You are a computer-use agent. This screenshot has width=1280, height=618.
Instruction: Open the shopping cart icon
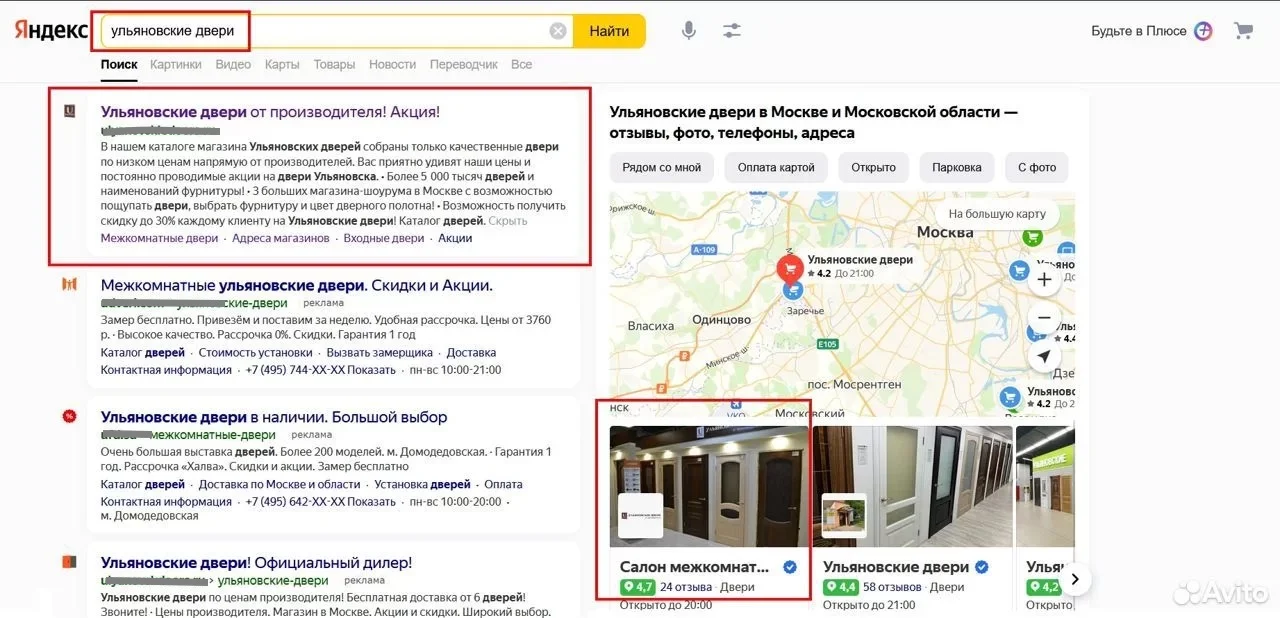[1243, 31]
